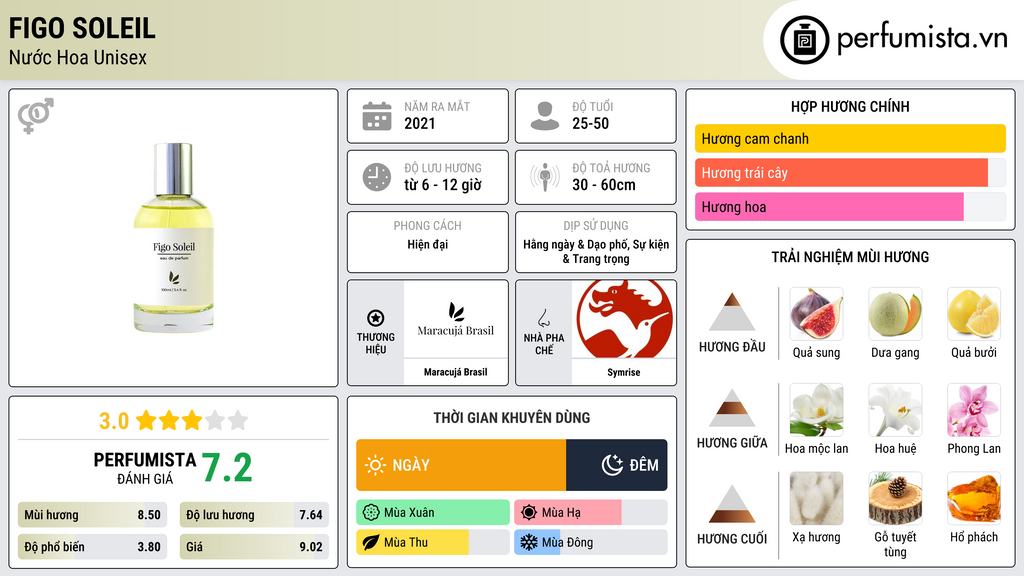Click the green Perfumista score 7.2
This screenshot has width=1024, height=576.
tap(227, 468)
